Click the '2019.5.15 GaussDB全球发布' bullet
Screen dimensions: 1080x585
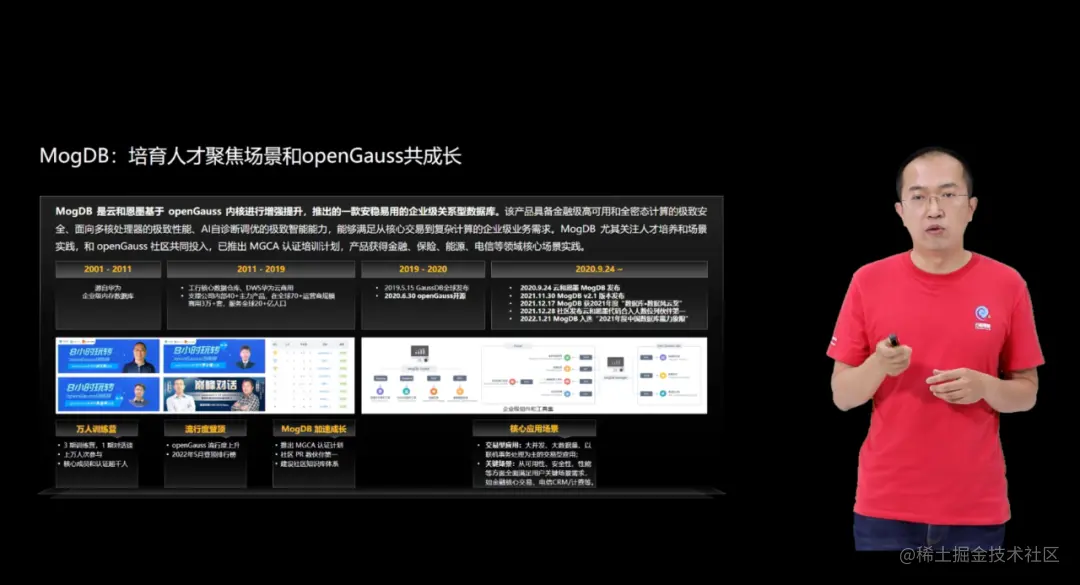pos(426,287)
